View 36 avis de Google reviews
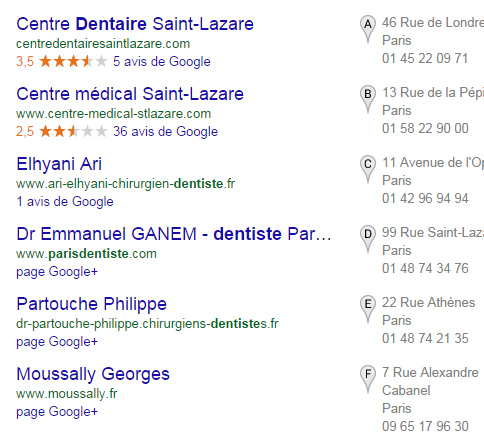 point(165,131)
